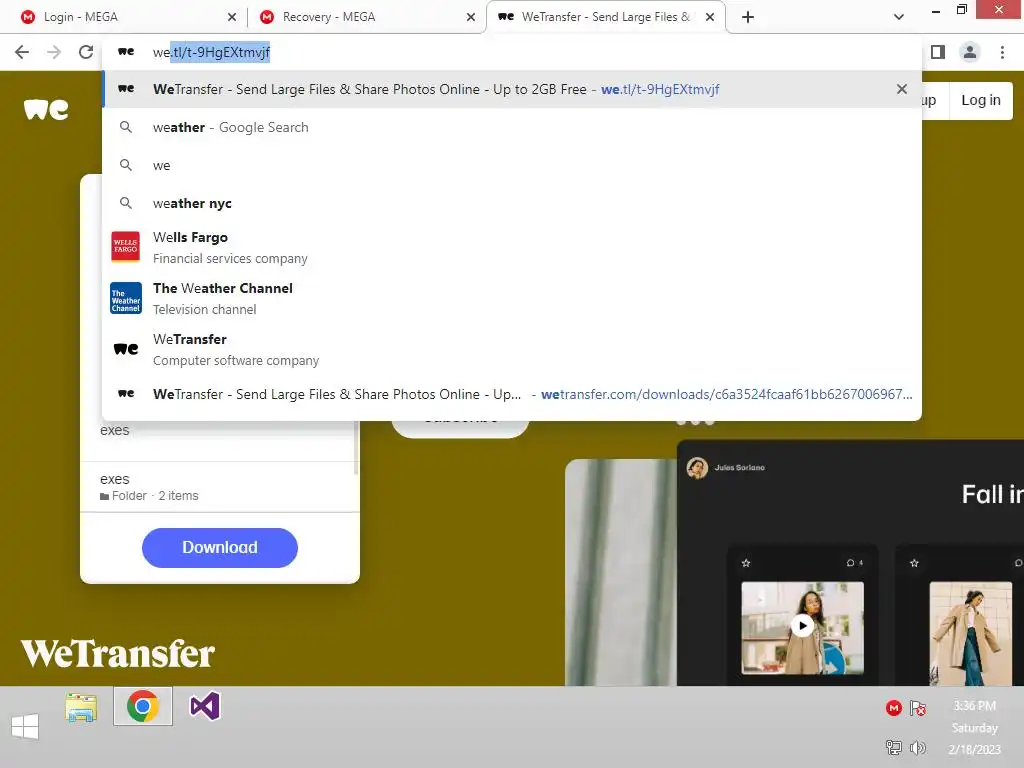Image resolution: width=1024 pixels, height=768 pixels.
Task: Switch to the Login - MEGA tab
Action: click(x=124, y=17)
